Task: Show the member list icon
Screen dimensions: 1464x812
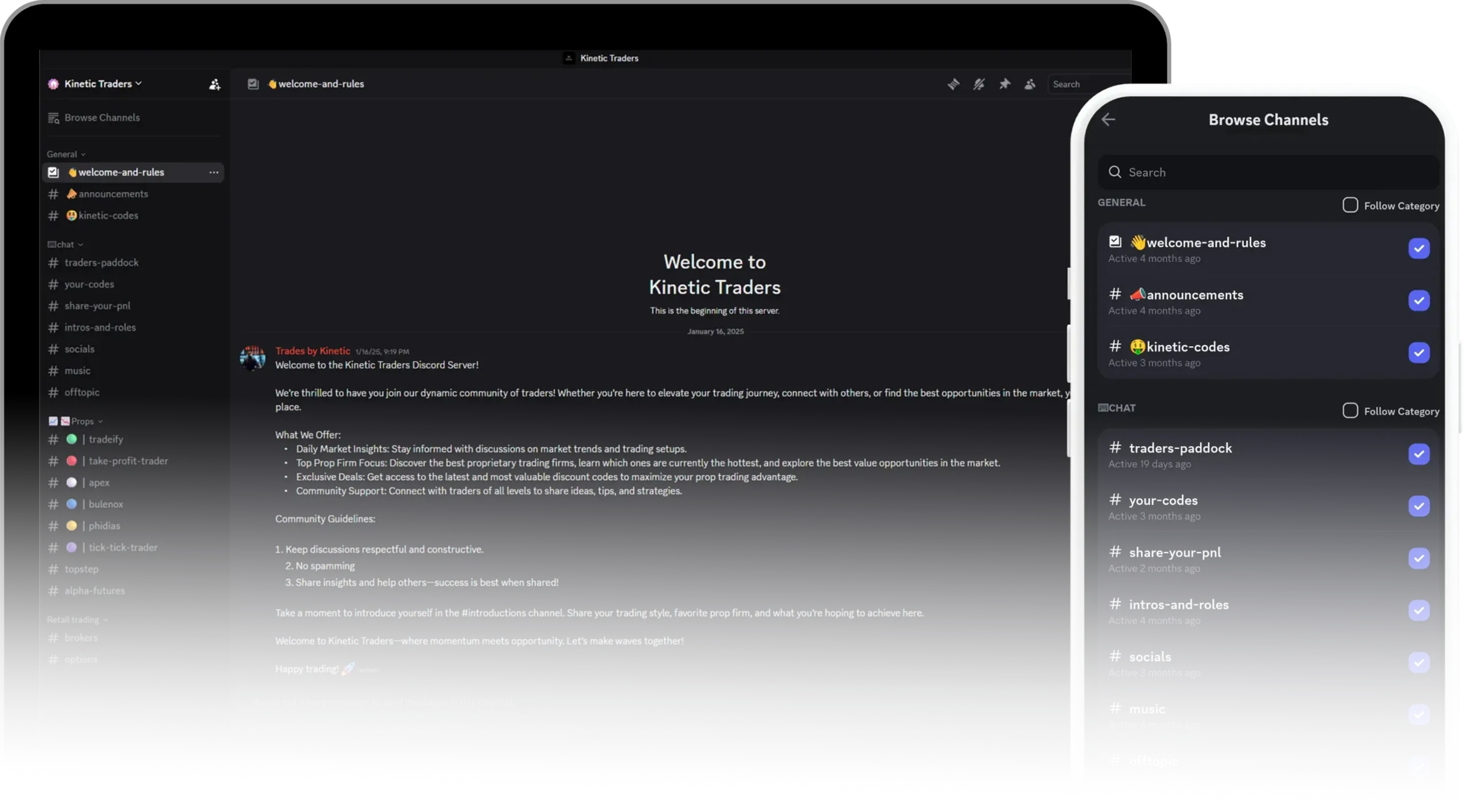Action: point(1029,84)
